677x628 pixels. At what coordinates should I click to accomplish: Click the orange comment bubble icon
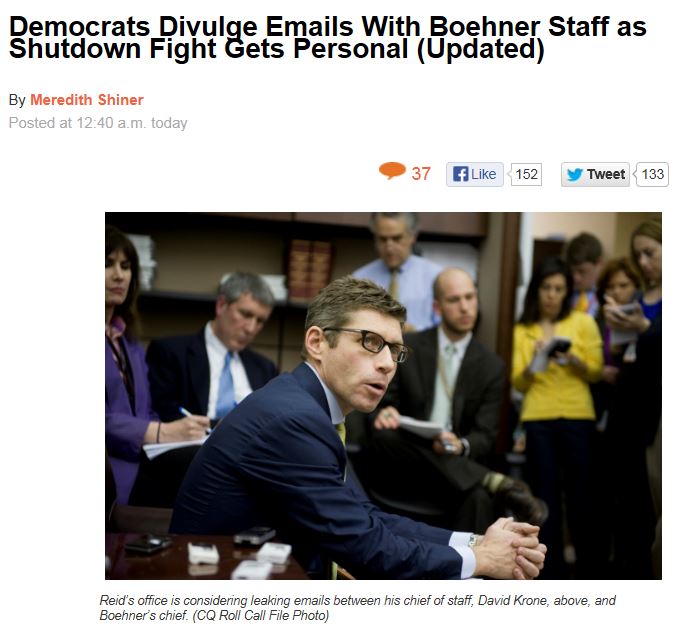tap(392, 171)
